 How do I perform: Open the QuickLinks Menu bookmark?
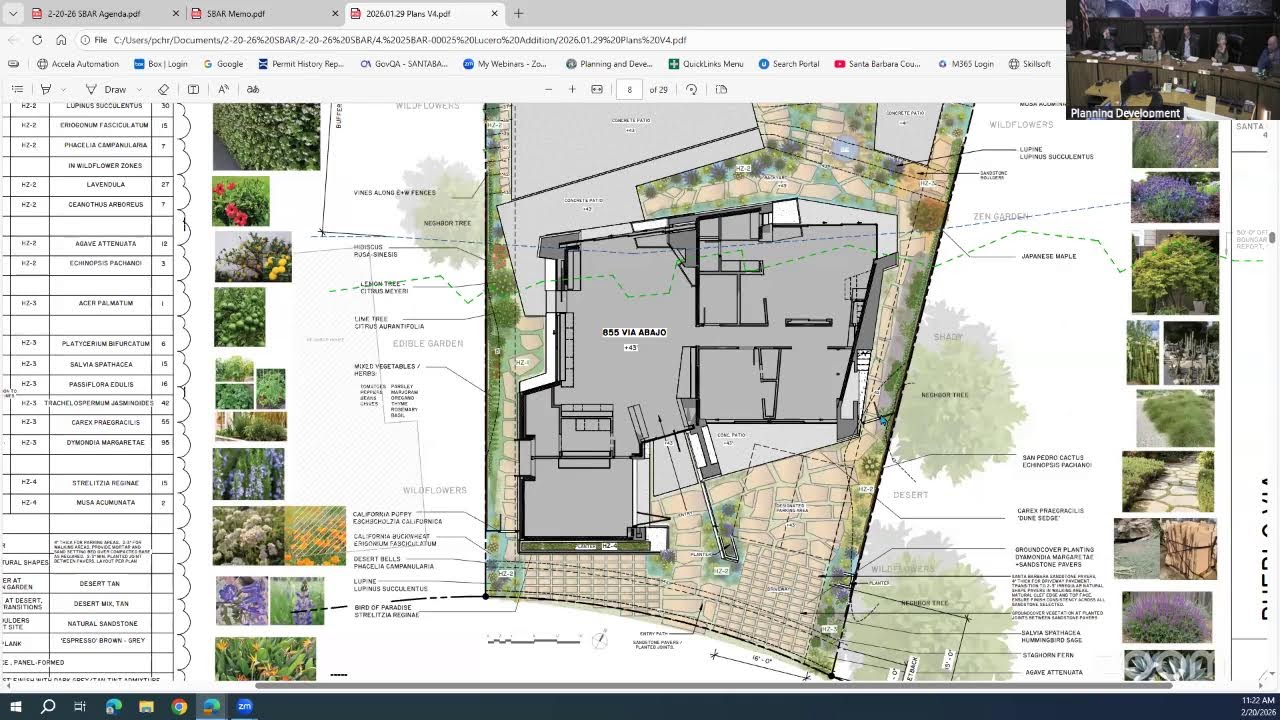pos(706,64)
